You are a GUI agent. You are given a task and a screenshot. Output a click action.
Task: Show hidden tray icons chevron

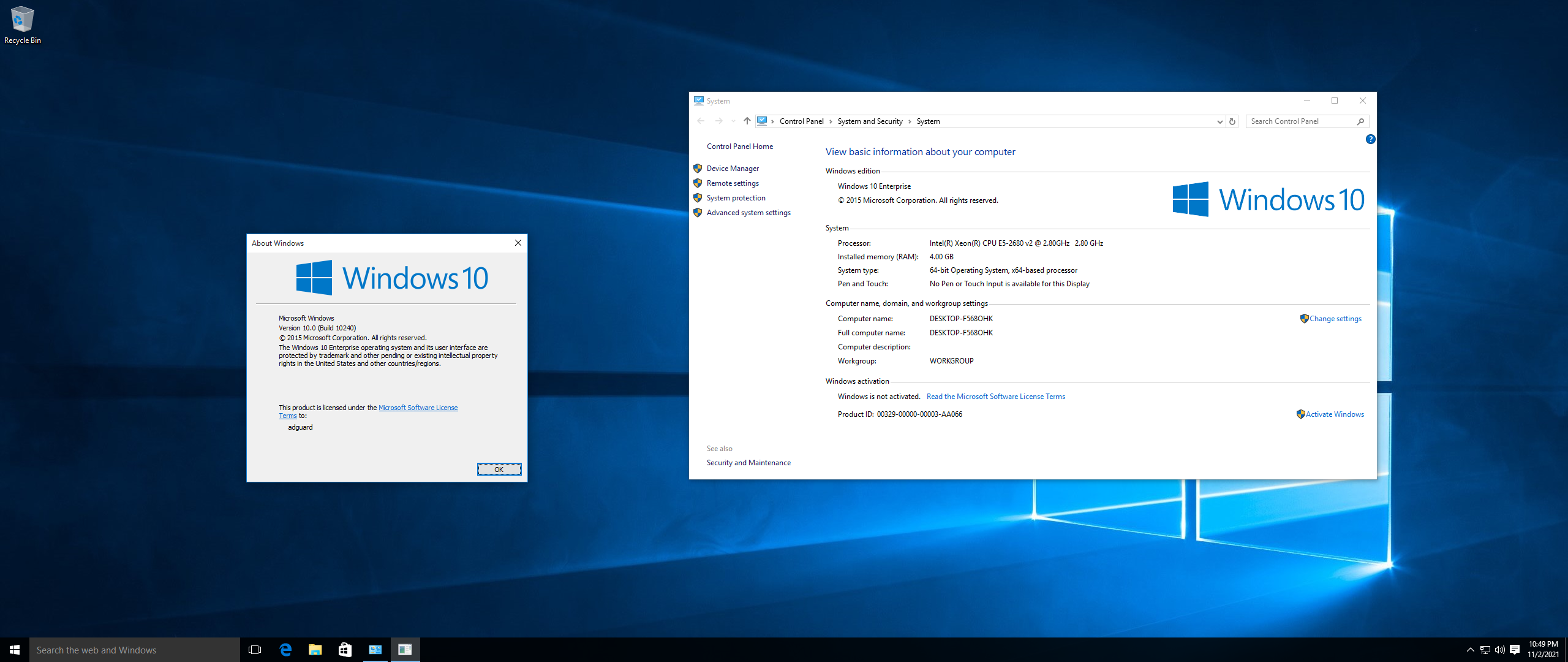click(1470, 650)
